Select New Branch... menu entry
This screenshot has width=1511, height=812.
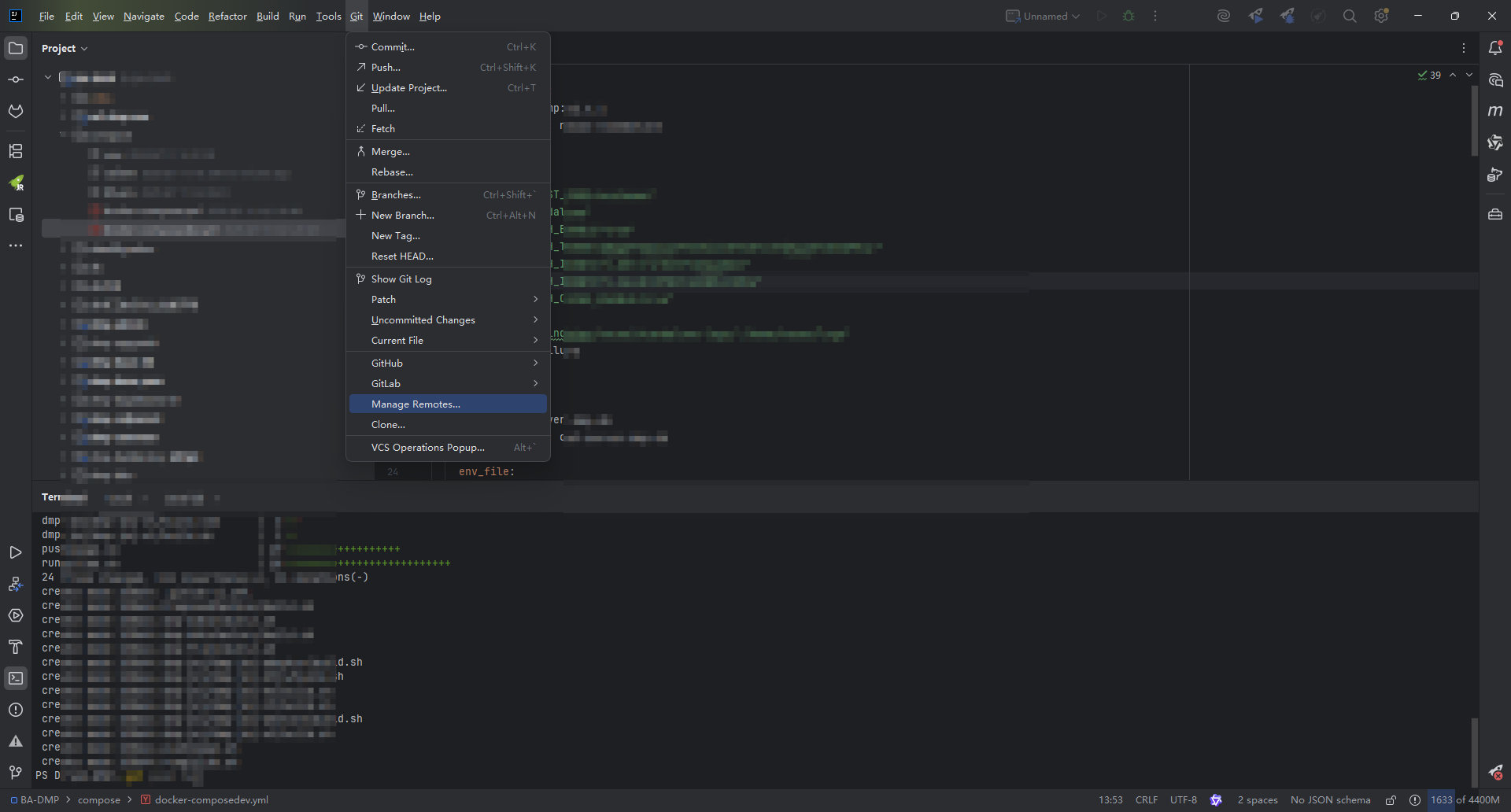tap(448, 215)
